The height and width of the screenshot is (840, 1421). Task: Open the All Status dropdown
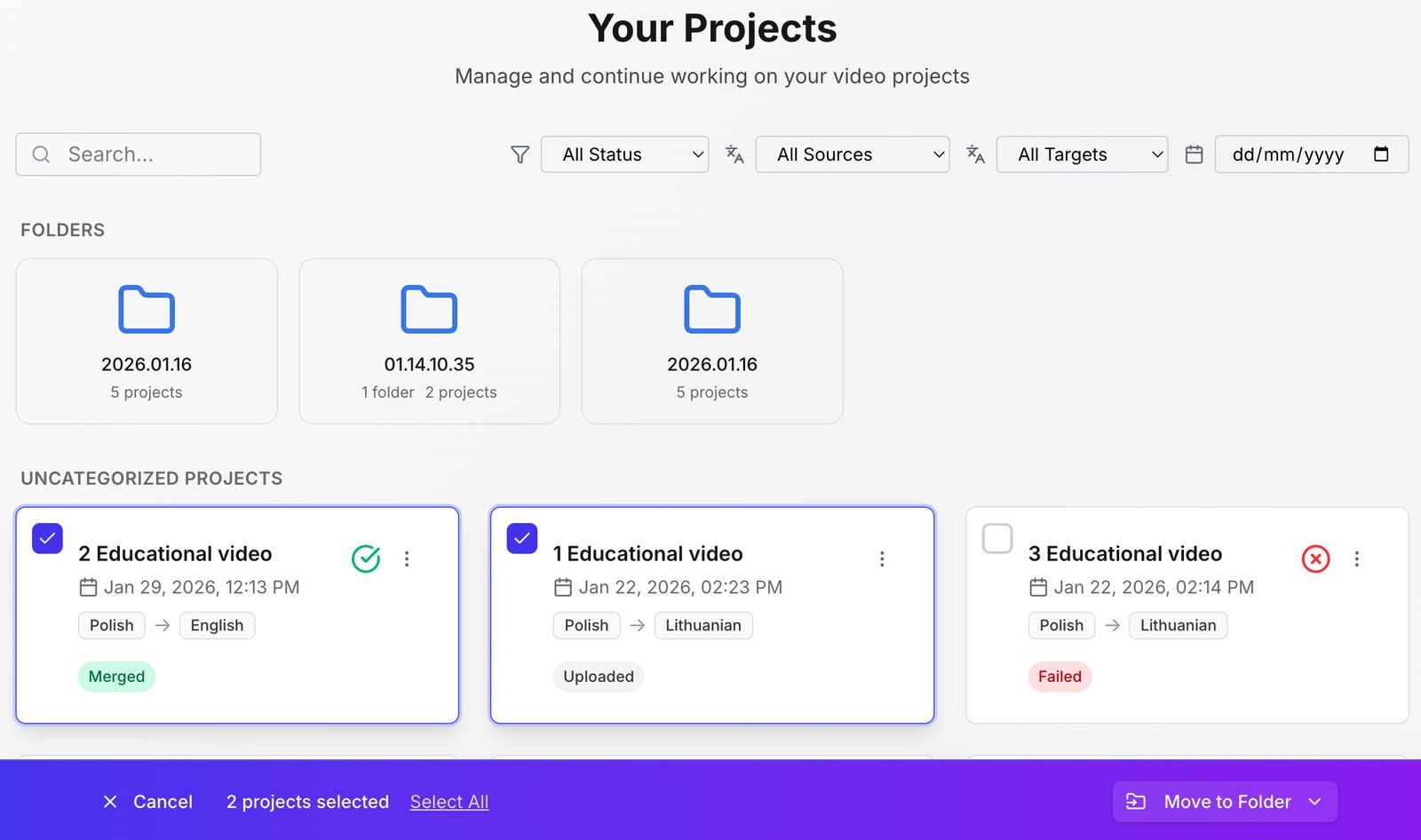[x=624, y=155]
